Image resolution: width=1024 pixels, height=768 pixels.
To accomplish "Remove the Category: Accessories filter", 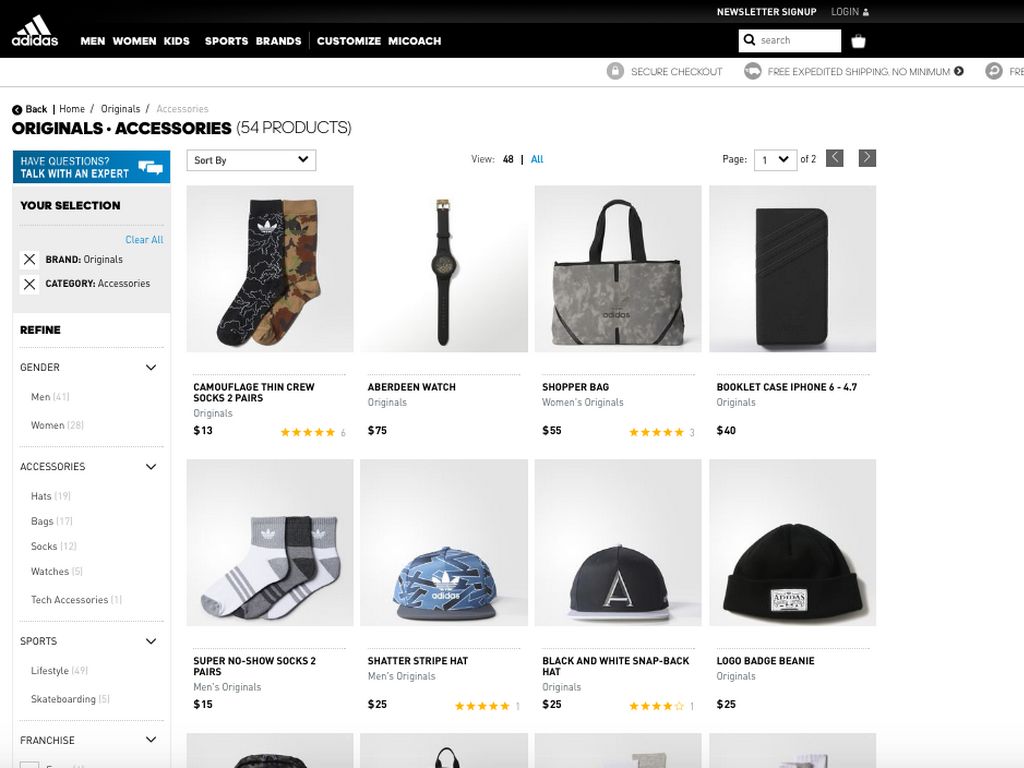I will click(29, 284).
